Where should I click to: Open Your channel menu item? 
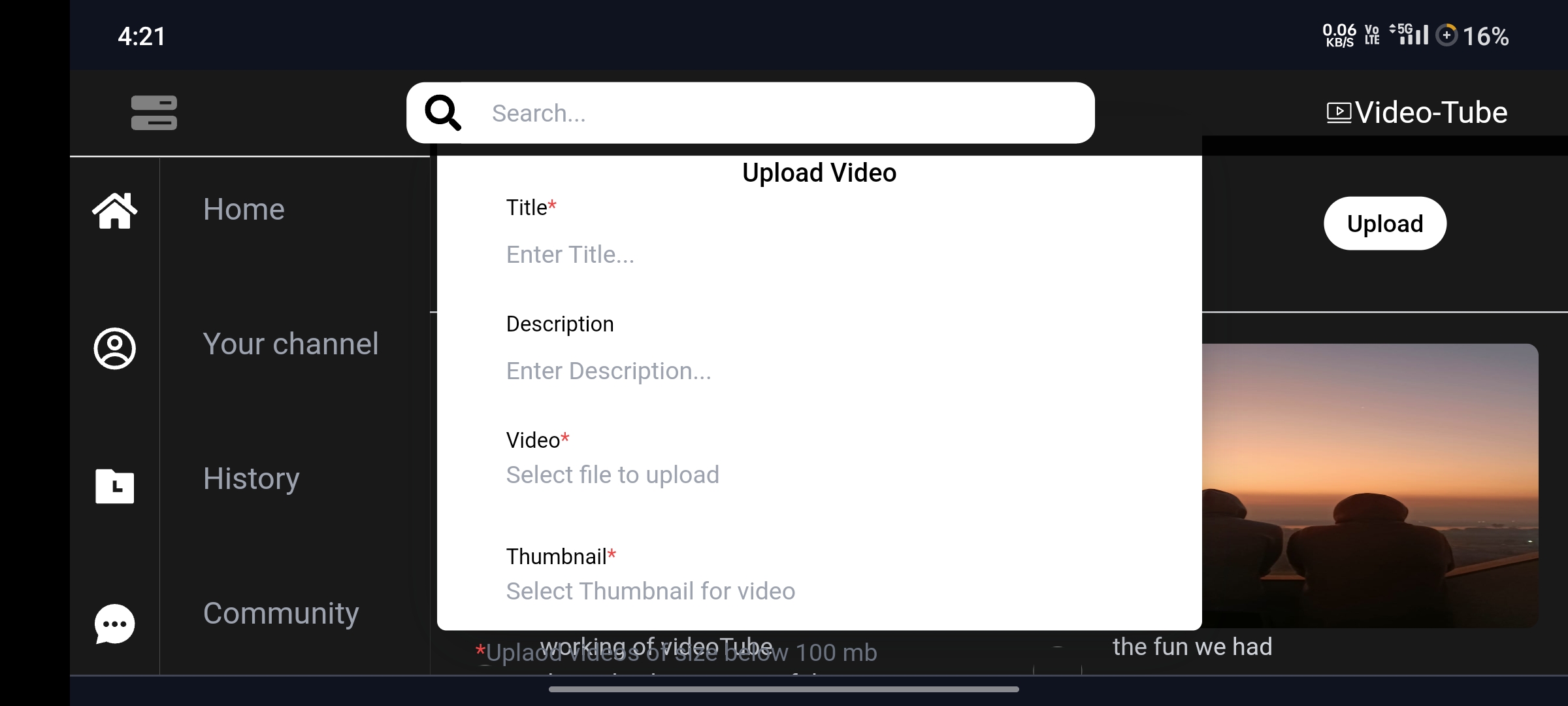coord(291,344)
